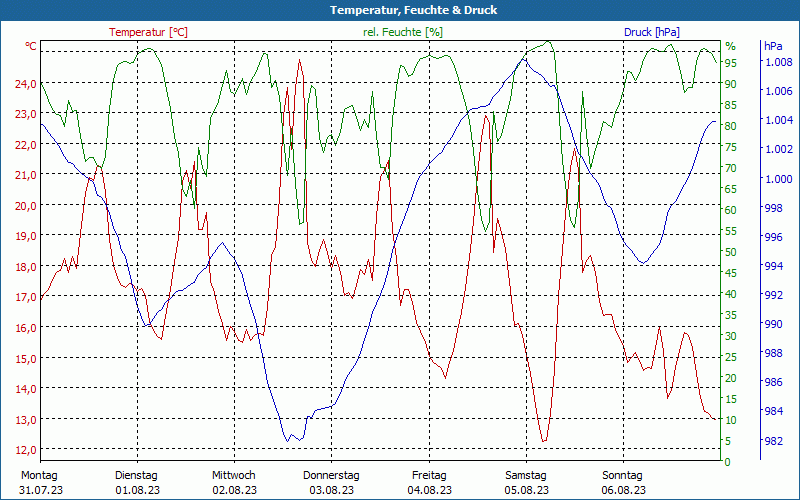Select the green rel. Feuchte [%] legend label
Screen dimensions: 800x500
(403, 32)
